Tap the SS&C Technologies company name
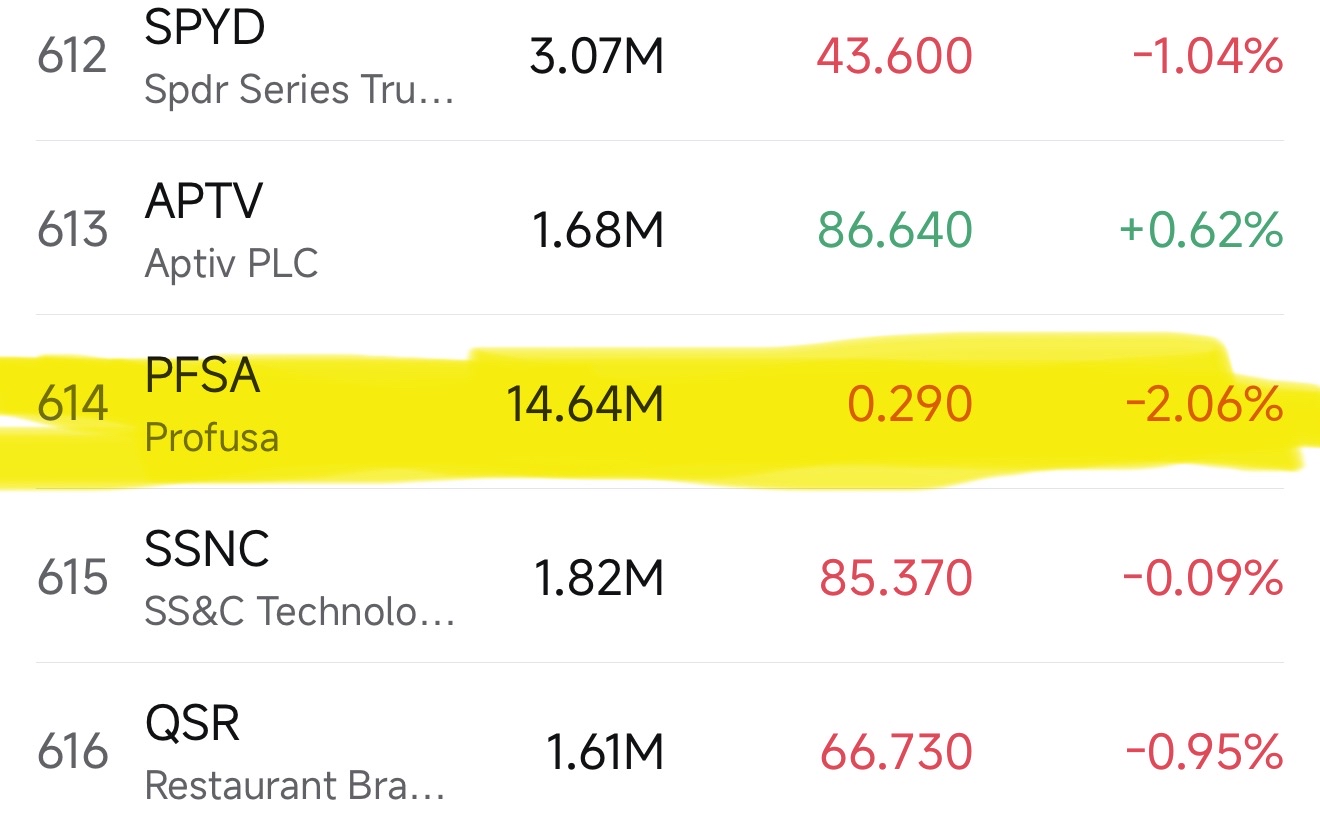Image resolution: width=1320 pixels, height=827 pixels. 299,612
